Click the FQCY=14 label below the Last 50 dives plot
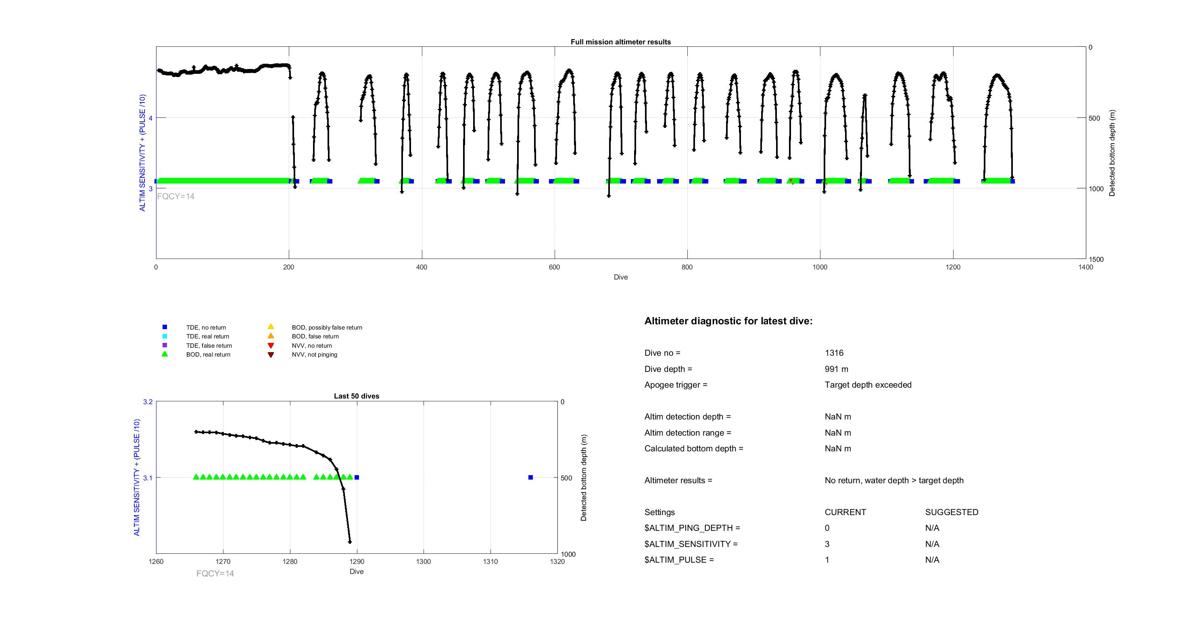This screenshot has width=1200, height=622. (215, 573)
